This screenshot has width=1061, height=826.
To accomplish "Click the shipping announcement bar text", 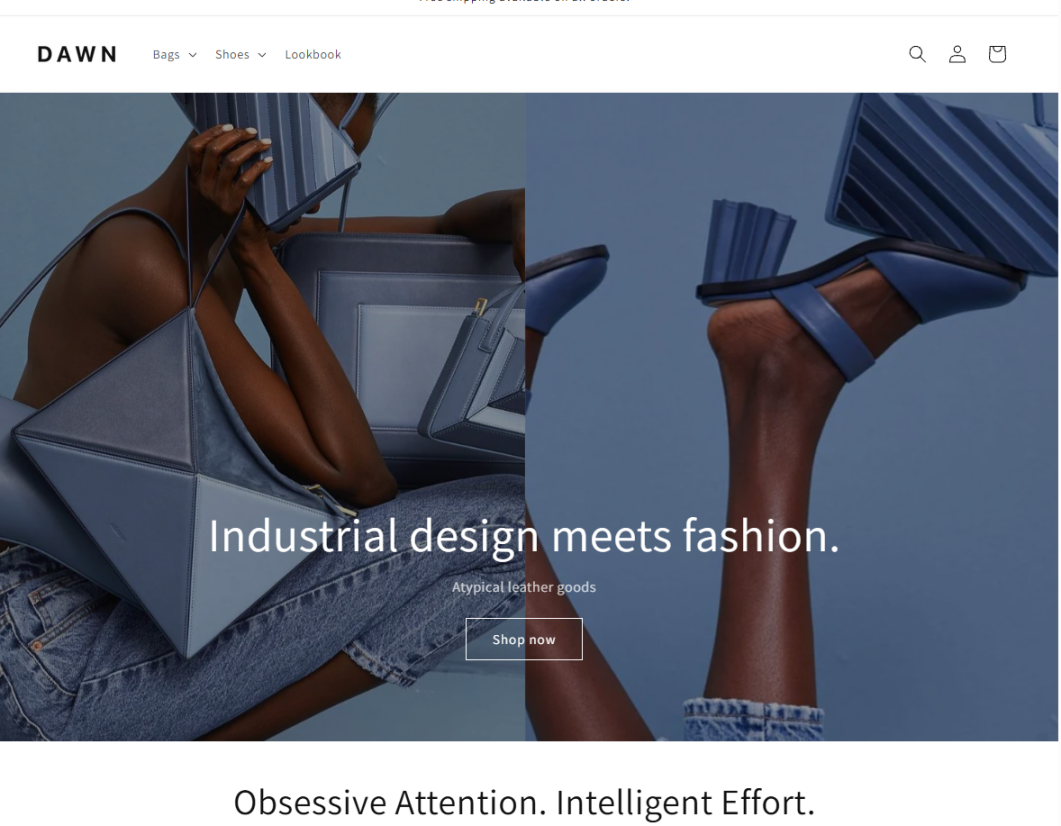I will tap(524, 2).
